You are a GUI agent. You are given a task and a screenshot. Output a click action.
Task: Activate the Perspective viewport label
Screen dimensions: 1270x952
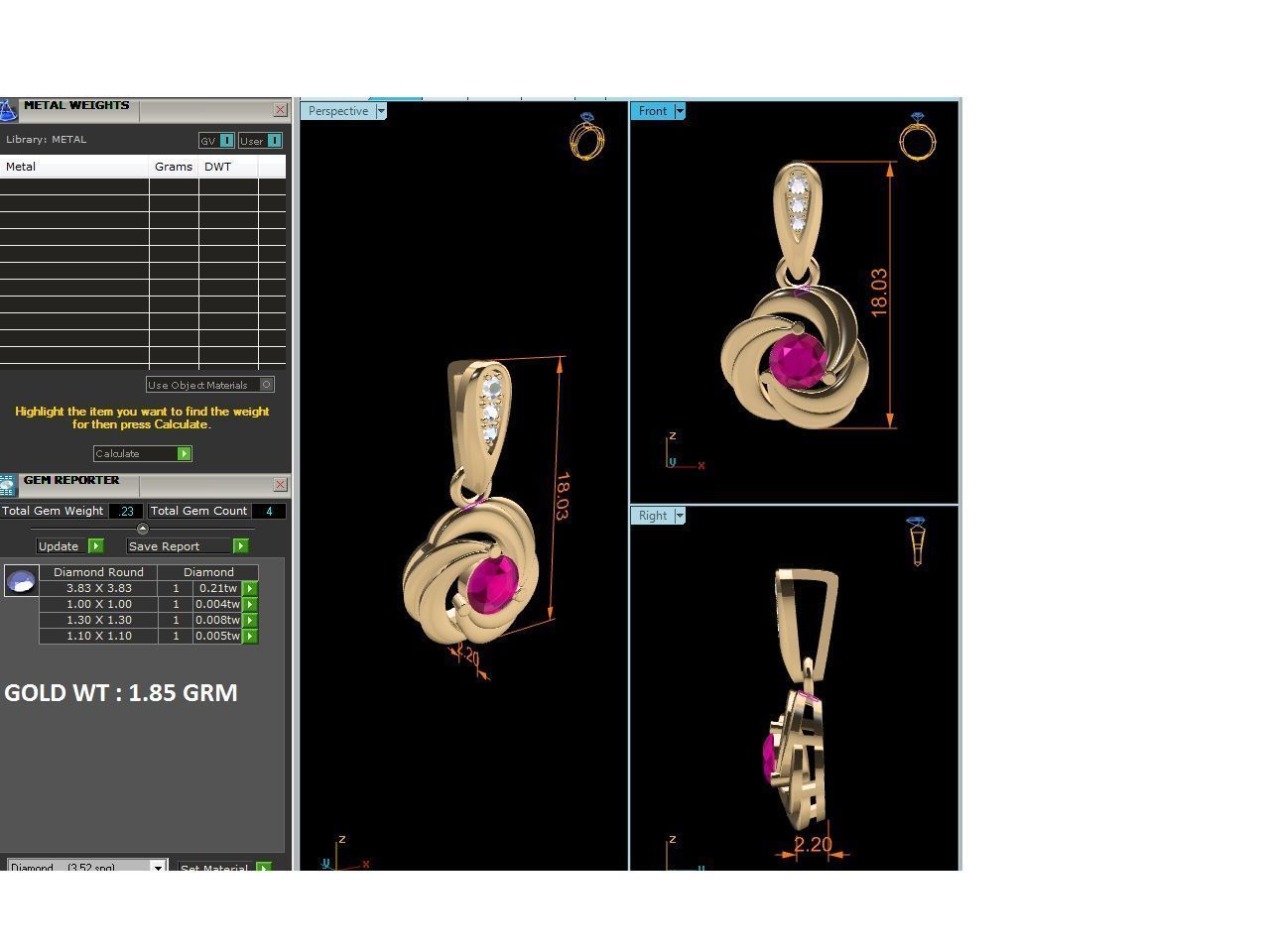pyautogui.click(x=337, y=111)
